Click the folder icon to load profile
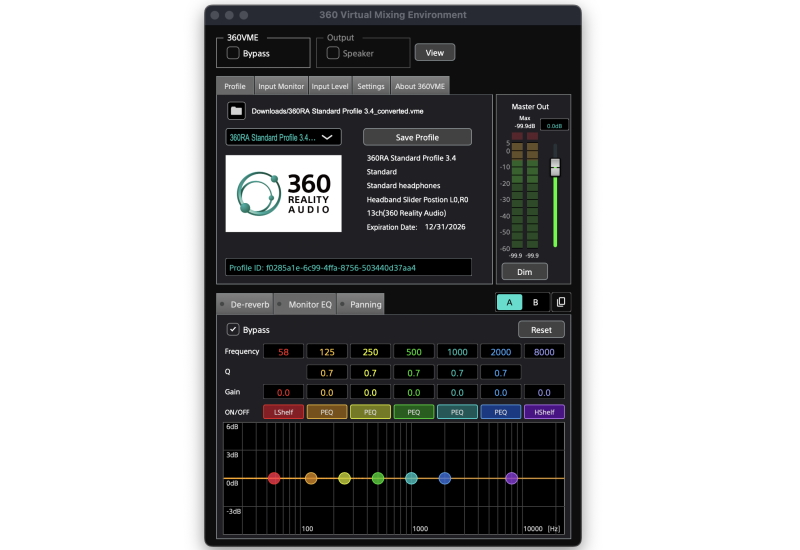 236,111
